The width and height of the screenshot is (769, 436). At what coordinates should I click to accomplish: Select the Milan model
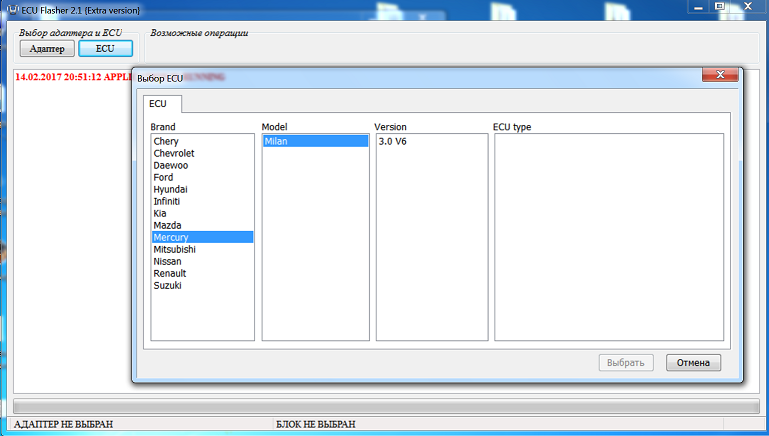click(x=315, y=141)
